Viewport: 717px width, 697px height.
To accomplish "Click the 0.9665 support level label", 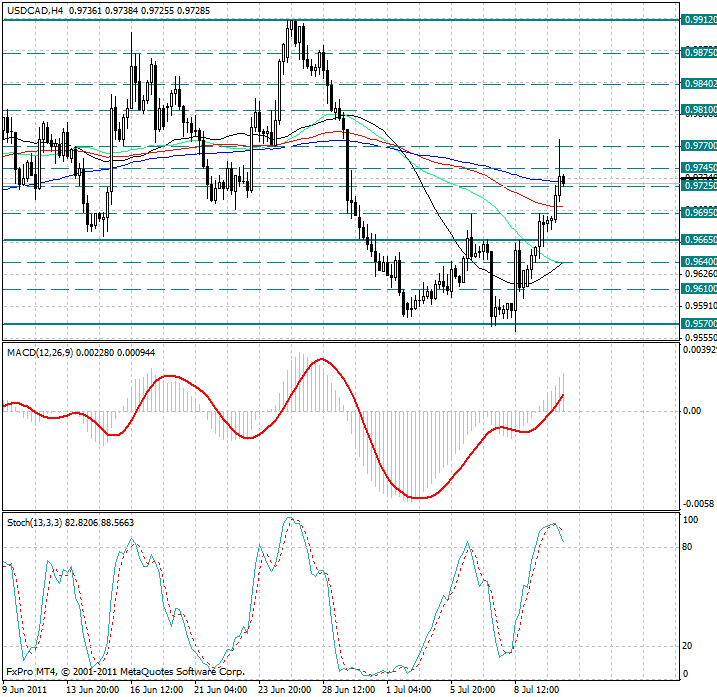I will point(697,240).
